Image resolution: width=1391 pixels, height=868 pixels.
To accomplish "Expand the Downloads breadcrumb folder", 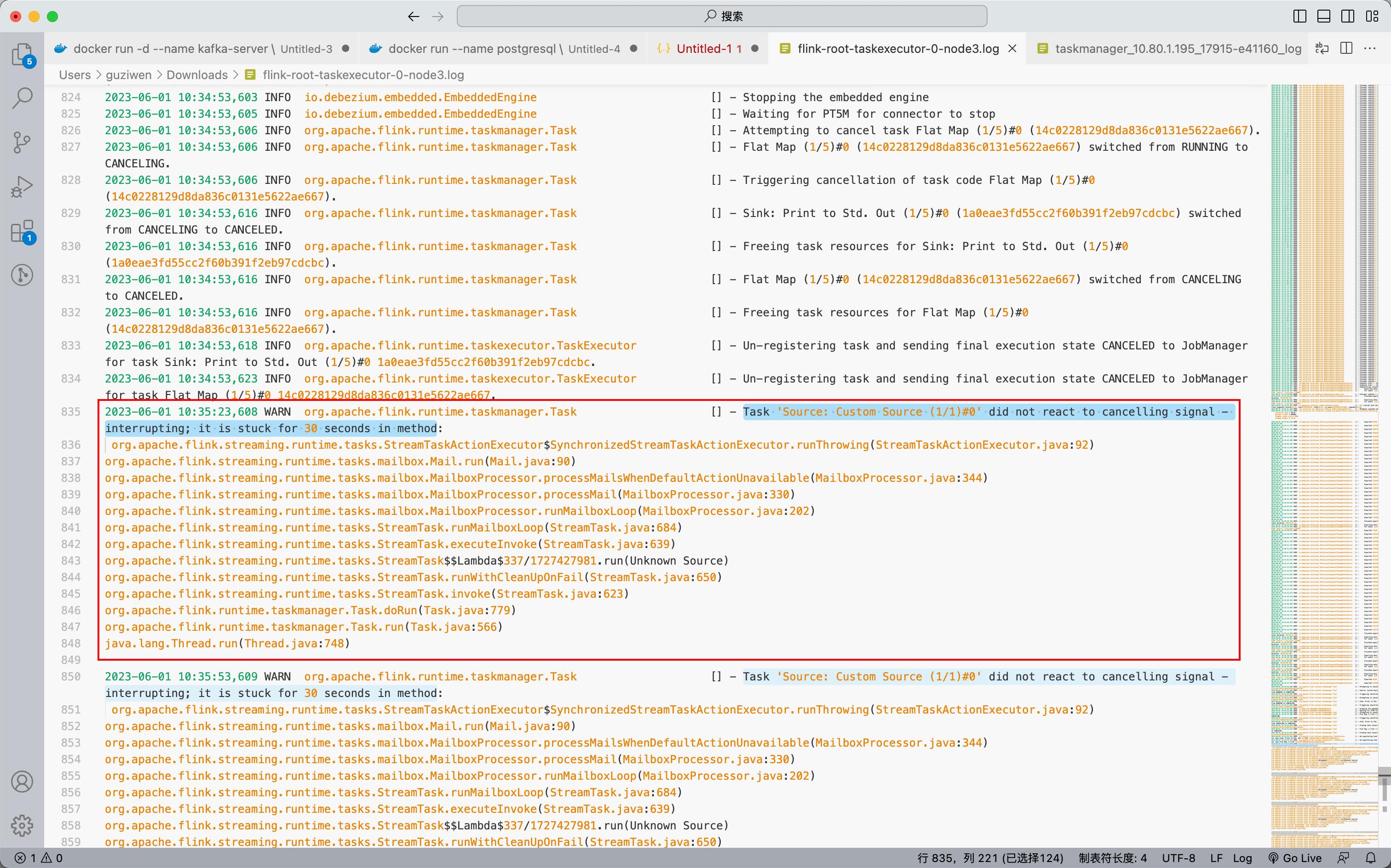I will click(x=197, y=74).
